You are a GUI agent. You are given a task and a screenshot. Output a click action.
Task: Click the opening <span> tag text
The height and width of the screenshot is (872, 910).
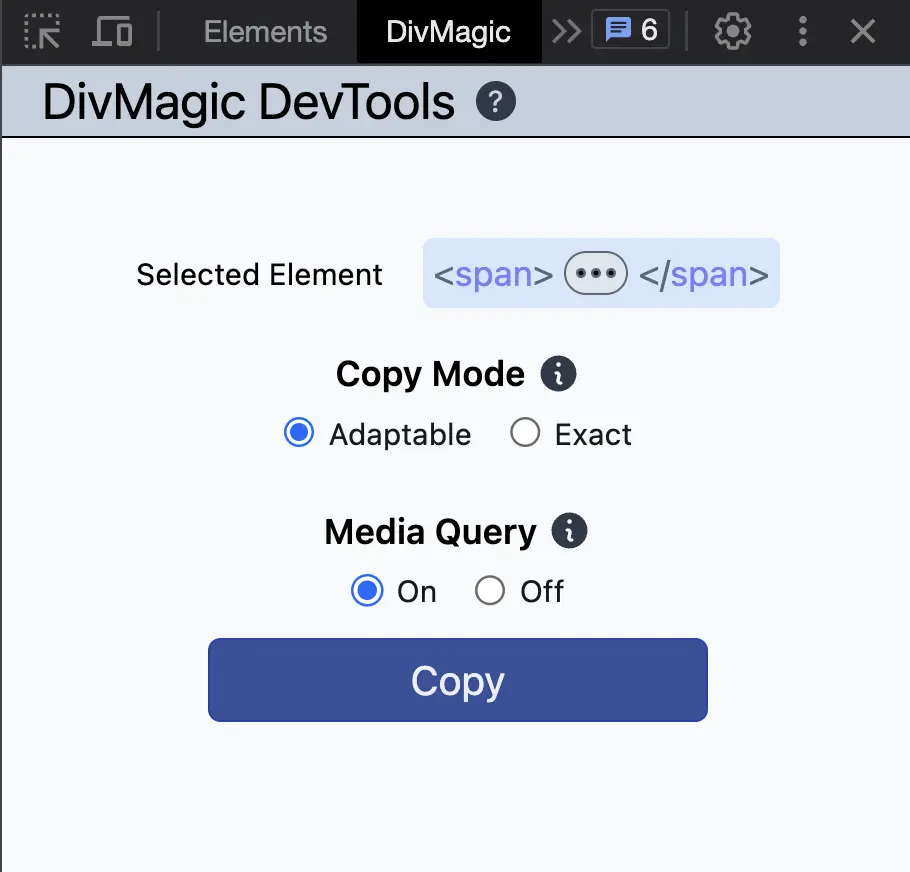pyautogui.click(x=493, y=274)
